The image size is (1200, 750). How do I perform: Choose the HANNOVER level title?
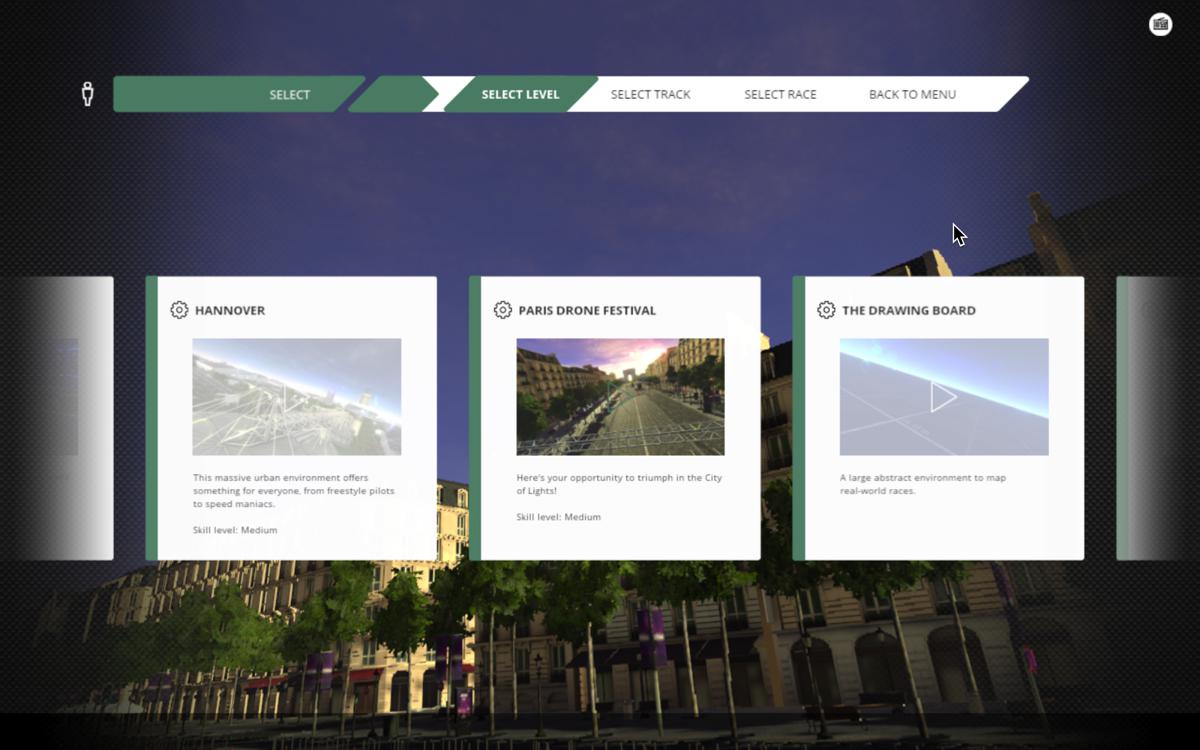click(230, 310)
